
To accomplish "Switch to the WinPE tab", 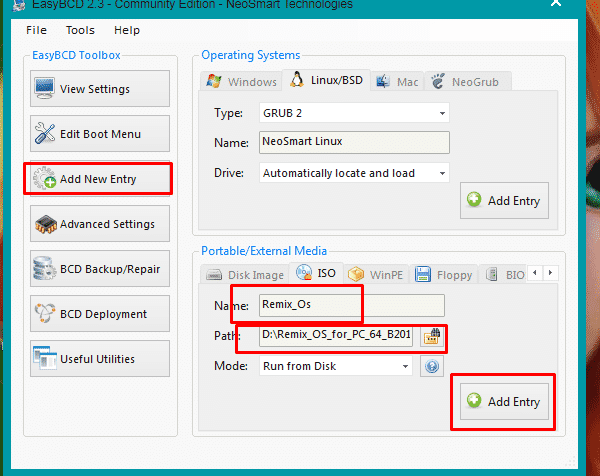I will pos(377,275).
